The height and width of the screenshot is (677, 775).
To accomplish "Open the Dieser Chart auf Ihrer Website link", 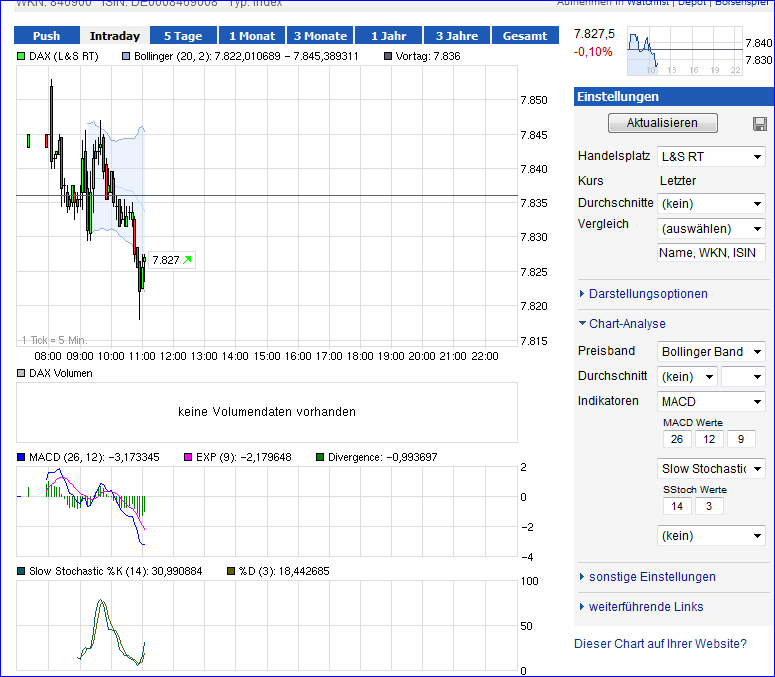I will tap(660, 644).
